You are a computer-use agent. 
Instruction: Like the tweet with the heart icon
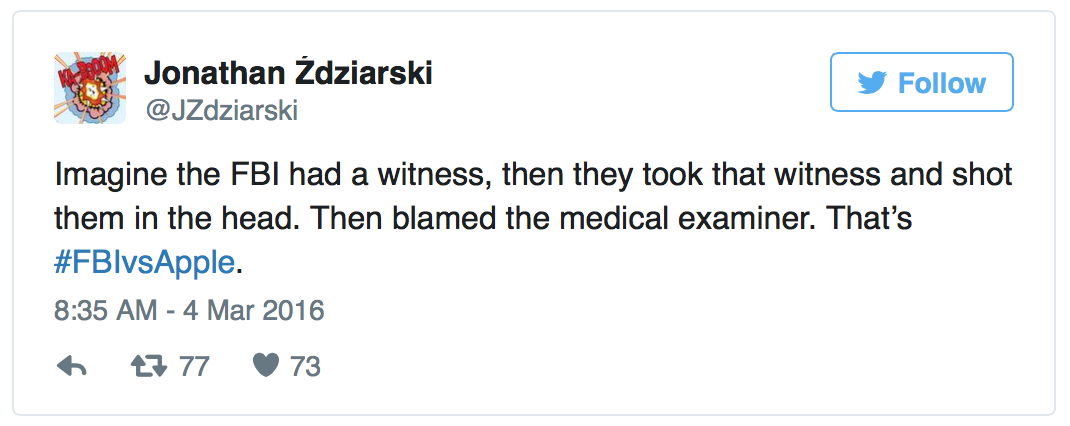click(265, 367)
